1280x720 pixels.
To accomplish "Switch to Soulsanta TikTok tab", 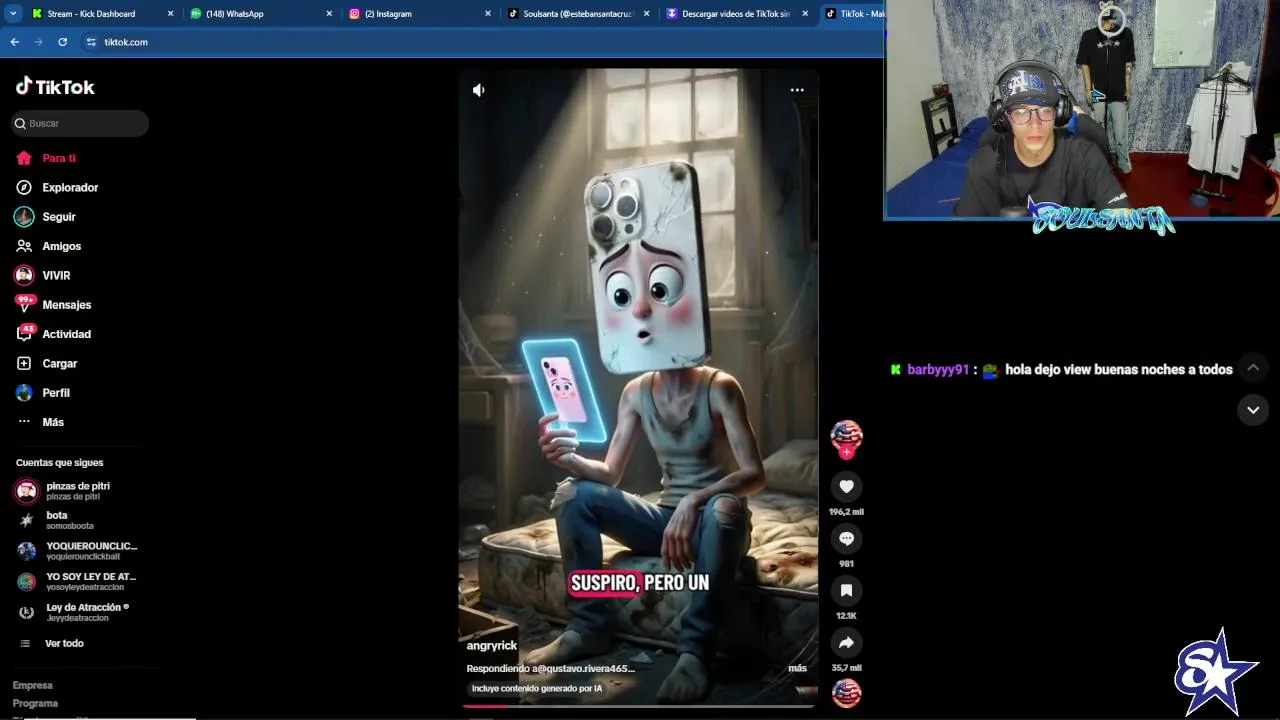I will click(578, 14).
